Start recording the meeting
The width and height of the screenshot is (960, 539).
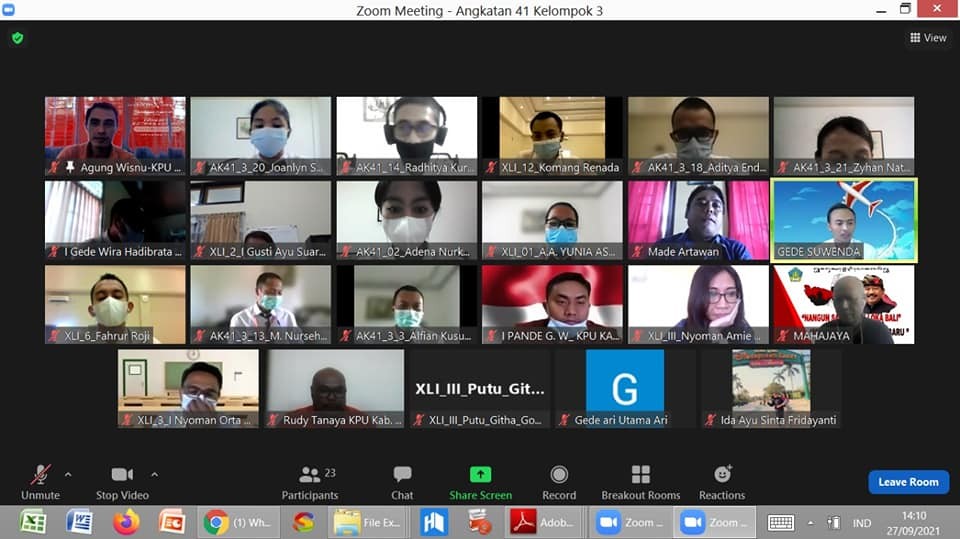pyautogui.click(x=559, y=481)
